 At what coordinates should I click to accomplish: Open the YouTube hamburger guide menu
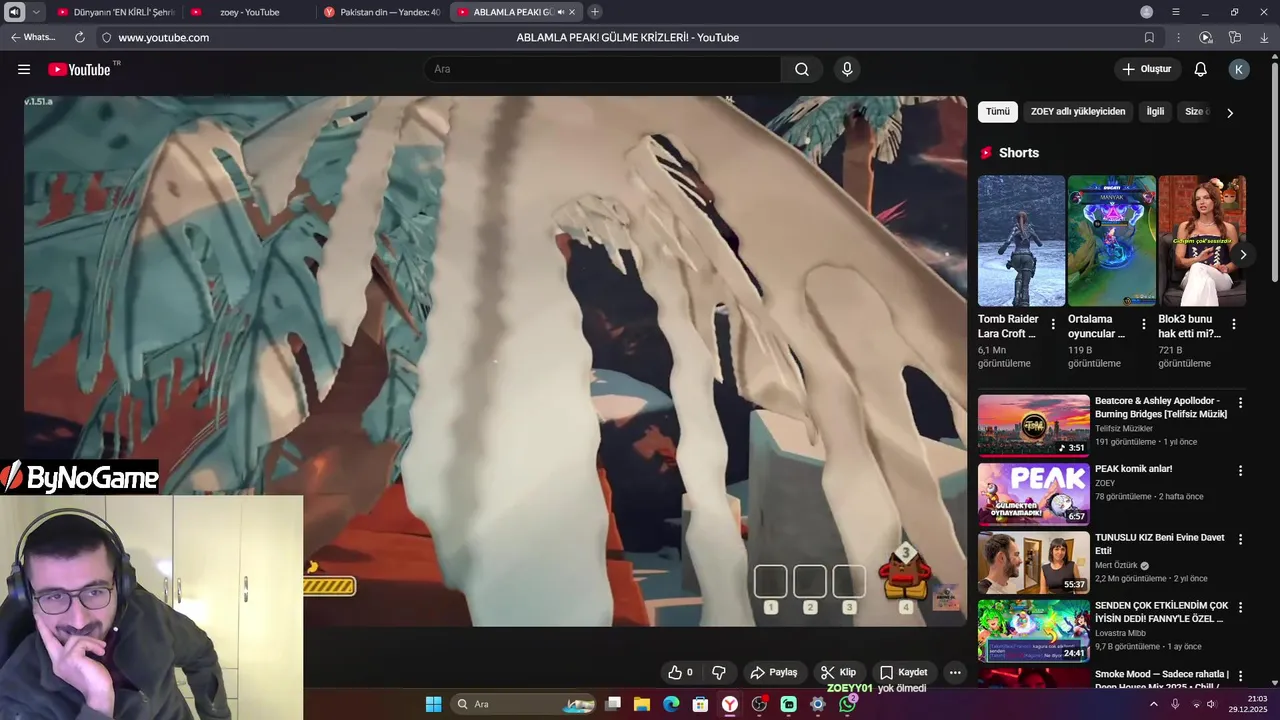pyautogui.click(x=24, y=69)
